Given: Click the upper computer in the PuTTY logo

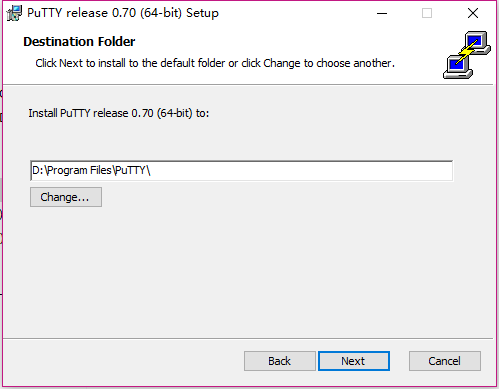Looking at the screenshot, I should (477, 43).
